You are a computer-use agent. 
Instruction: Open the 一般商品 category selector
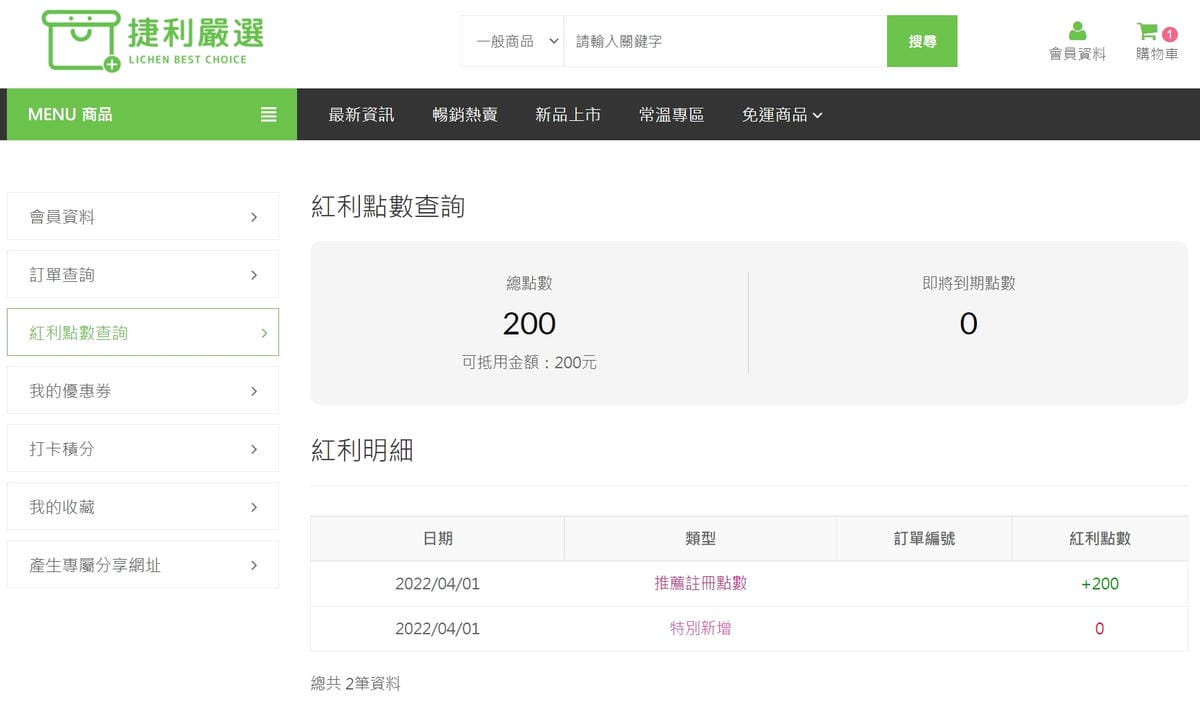[512, 41]
